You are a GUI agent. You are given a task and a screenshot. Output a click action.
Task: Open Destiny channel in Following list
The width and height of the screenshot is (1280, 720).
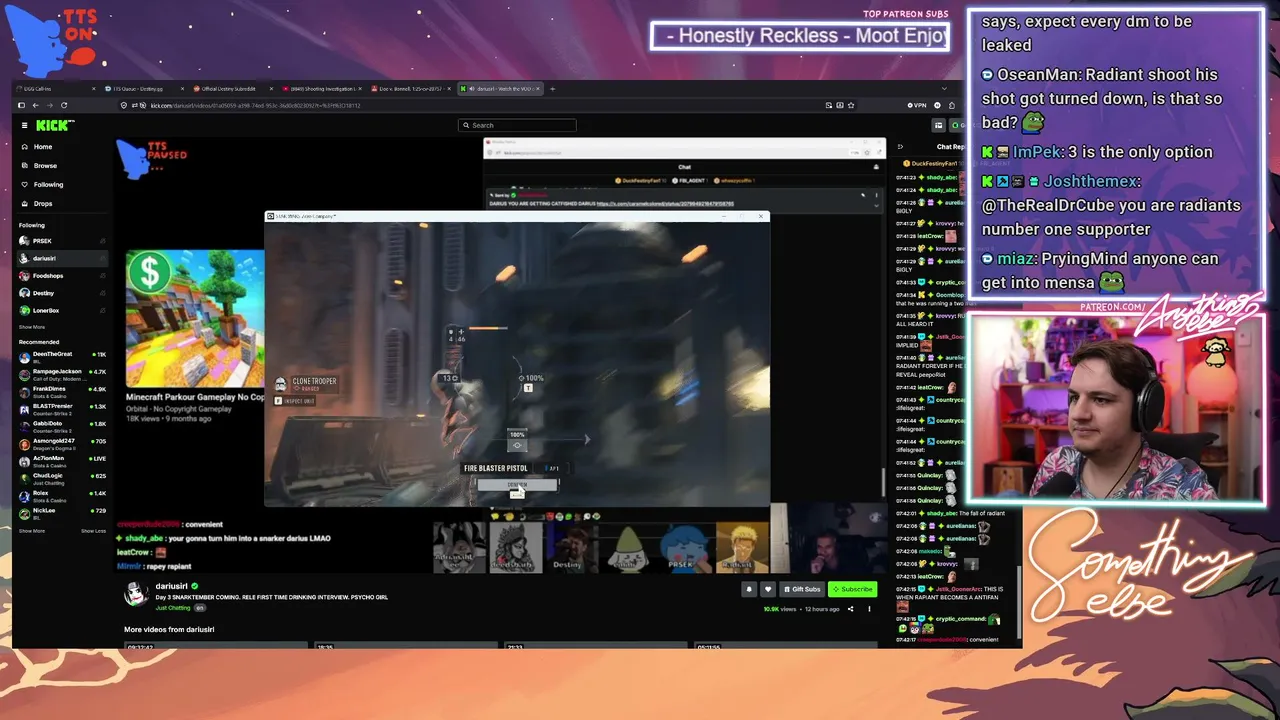pos(62,293)
